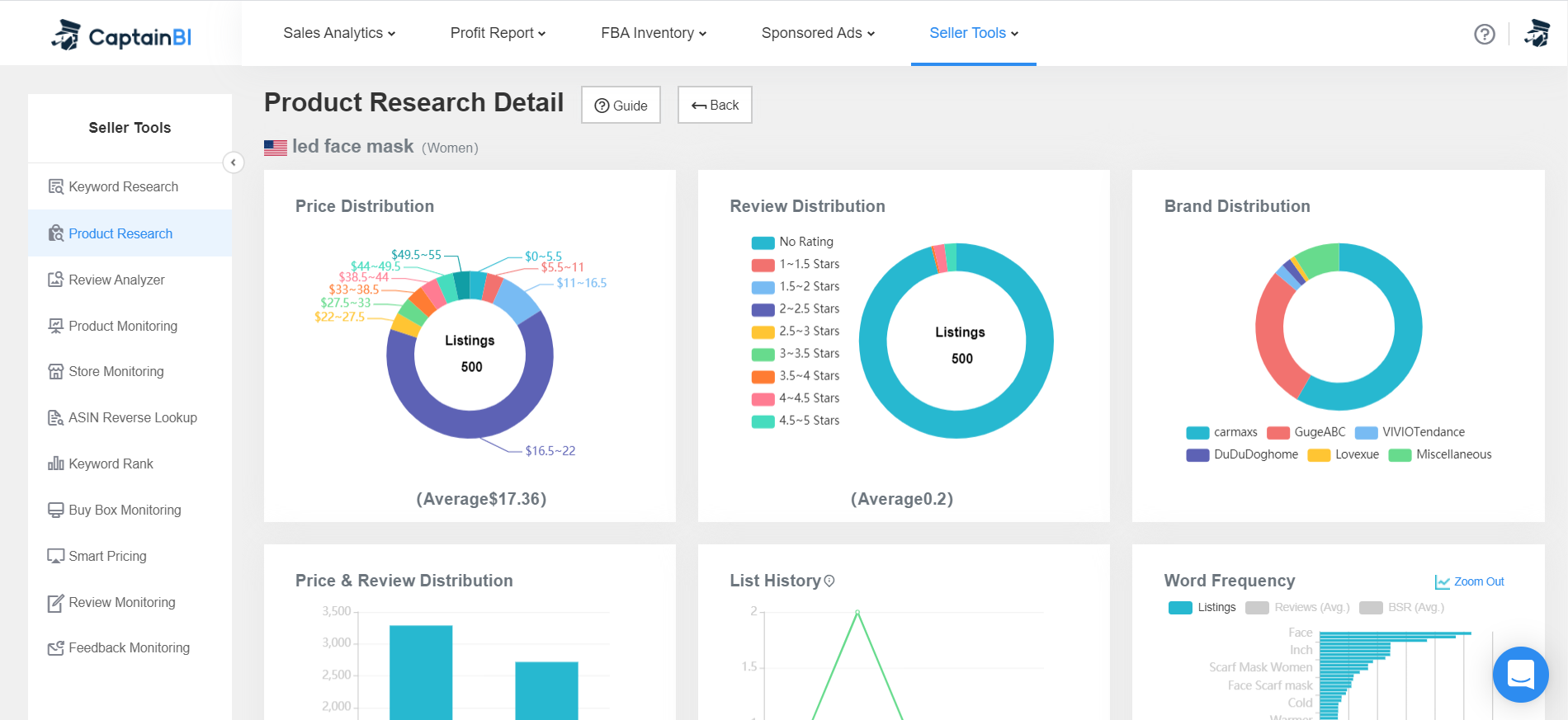Click the Guide button
Screen dimensions: 1568x720
click(621, 106)
